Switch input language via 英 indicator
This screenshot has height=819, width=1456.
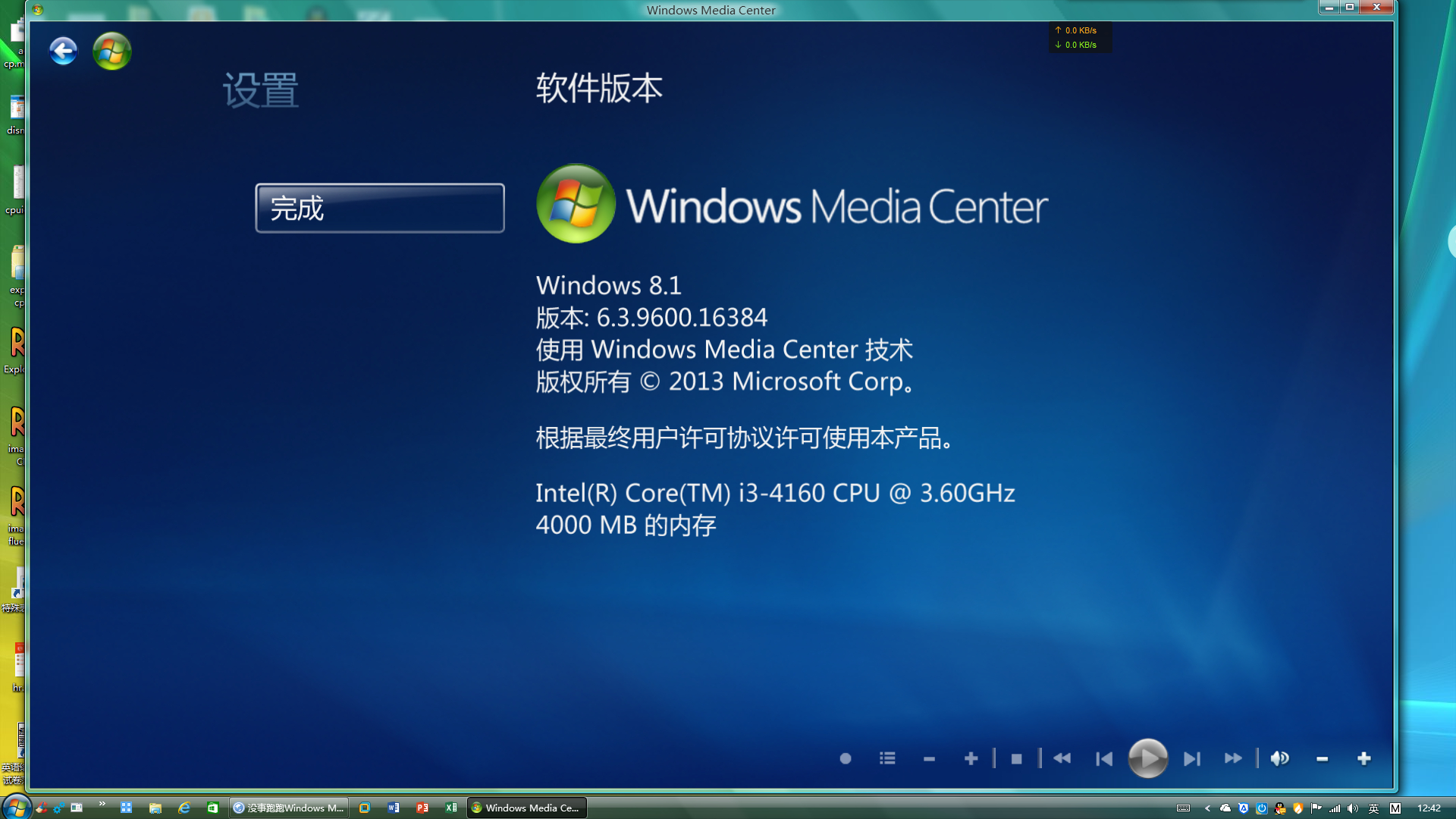tap(1373, 808)
